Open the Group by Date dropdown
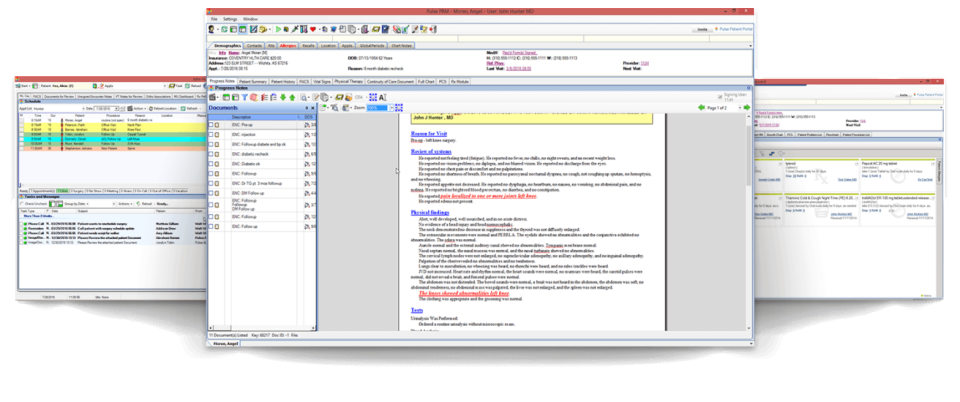The image size is (960, 402). point(90,204)
